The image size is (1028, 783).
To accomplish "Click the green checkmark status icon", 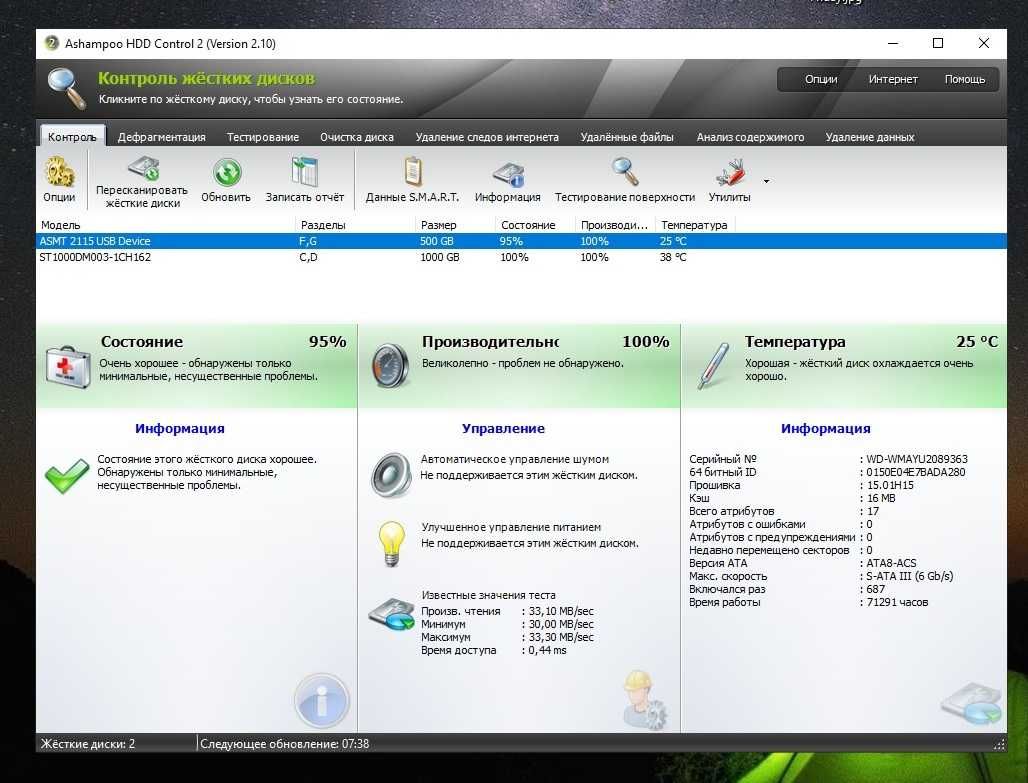I will pos(67,475).
